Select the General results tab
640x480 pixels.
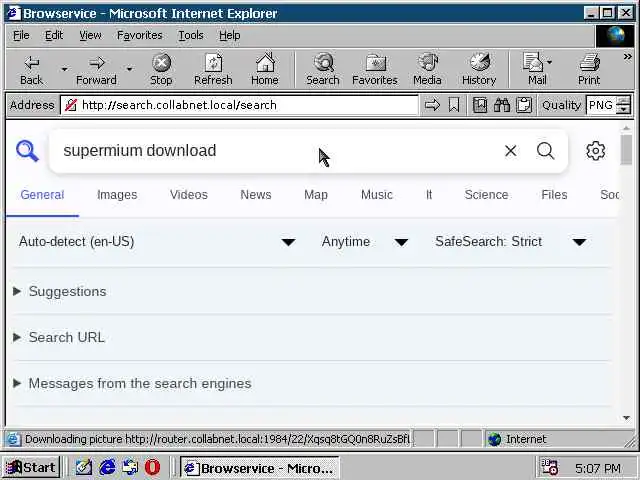(x=42, y=195)
